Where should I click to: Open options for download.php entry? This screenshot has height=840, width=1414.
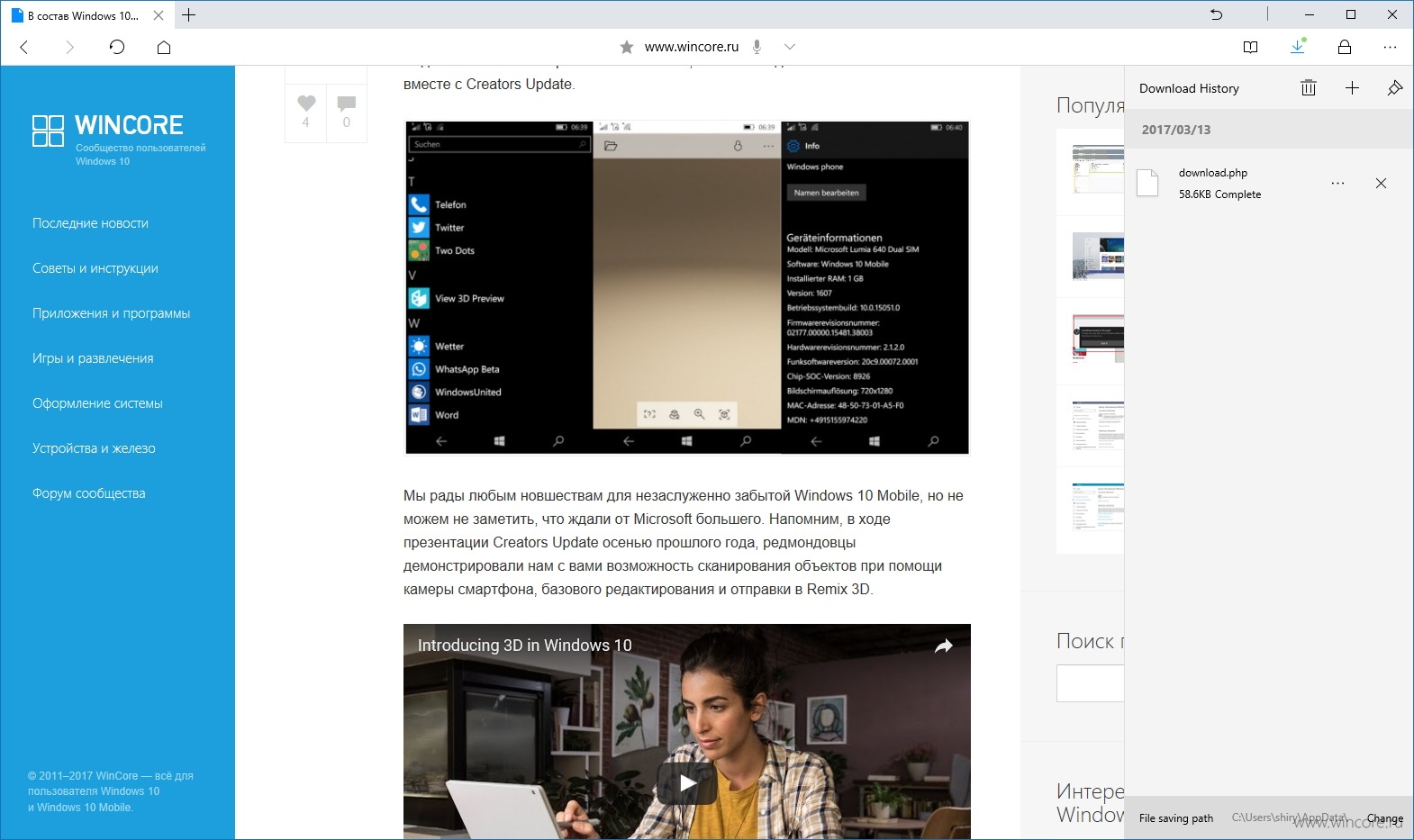1338,183
